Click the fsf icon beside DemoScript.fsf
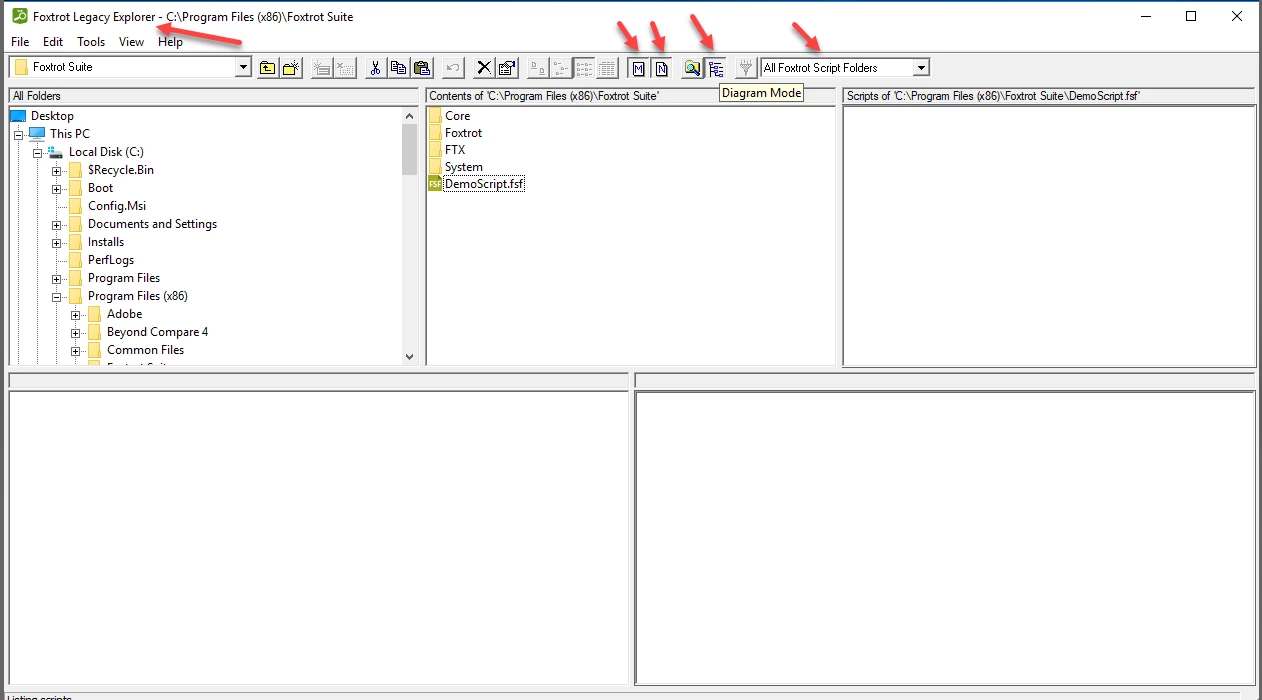This screenshot has height=700, width=1262. coord(435,184)
